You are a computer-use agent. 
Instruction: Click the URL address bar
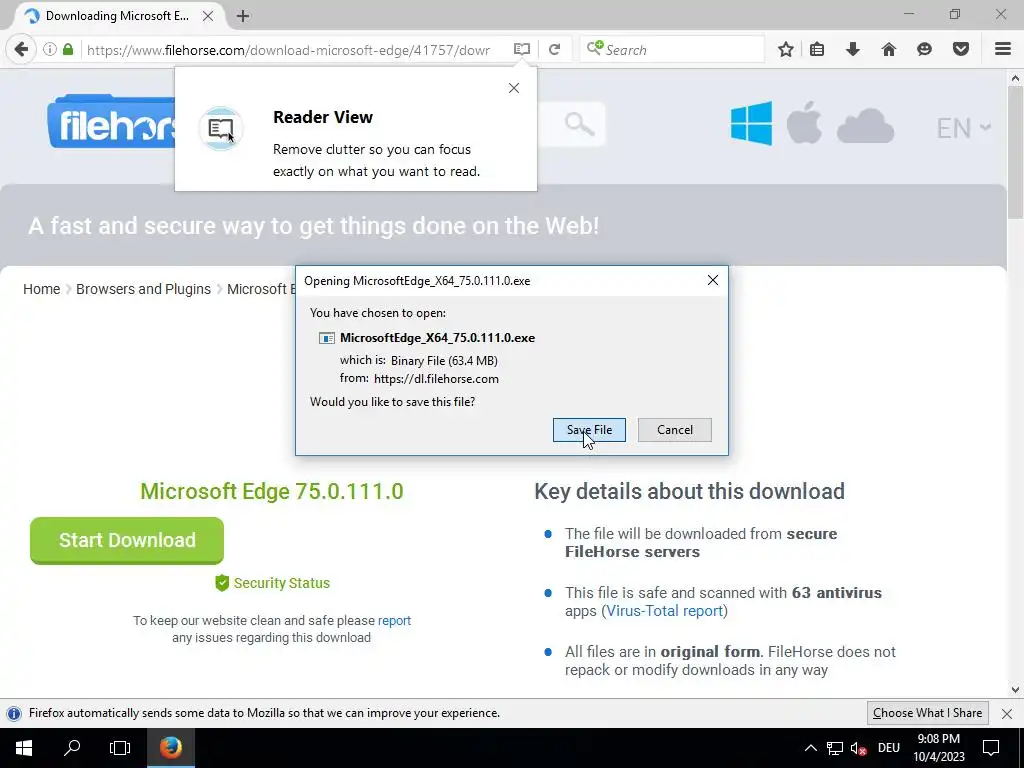pyautogui.click(x=287, y=50)
